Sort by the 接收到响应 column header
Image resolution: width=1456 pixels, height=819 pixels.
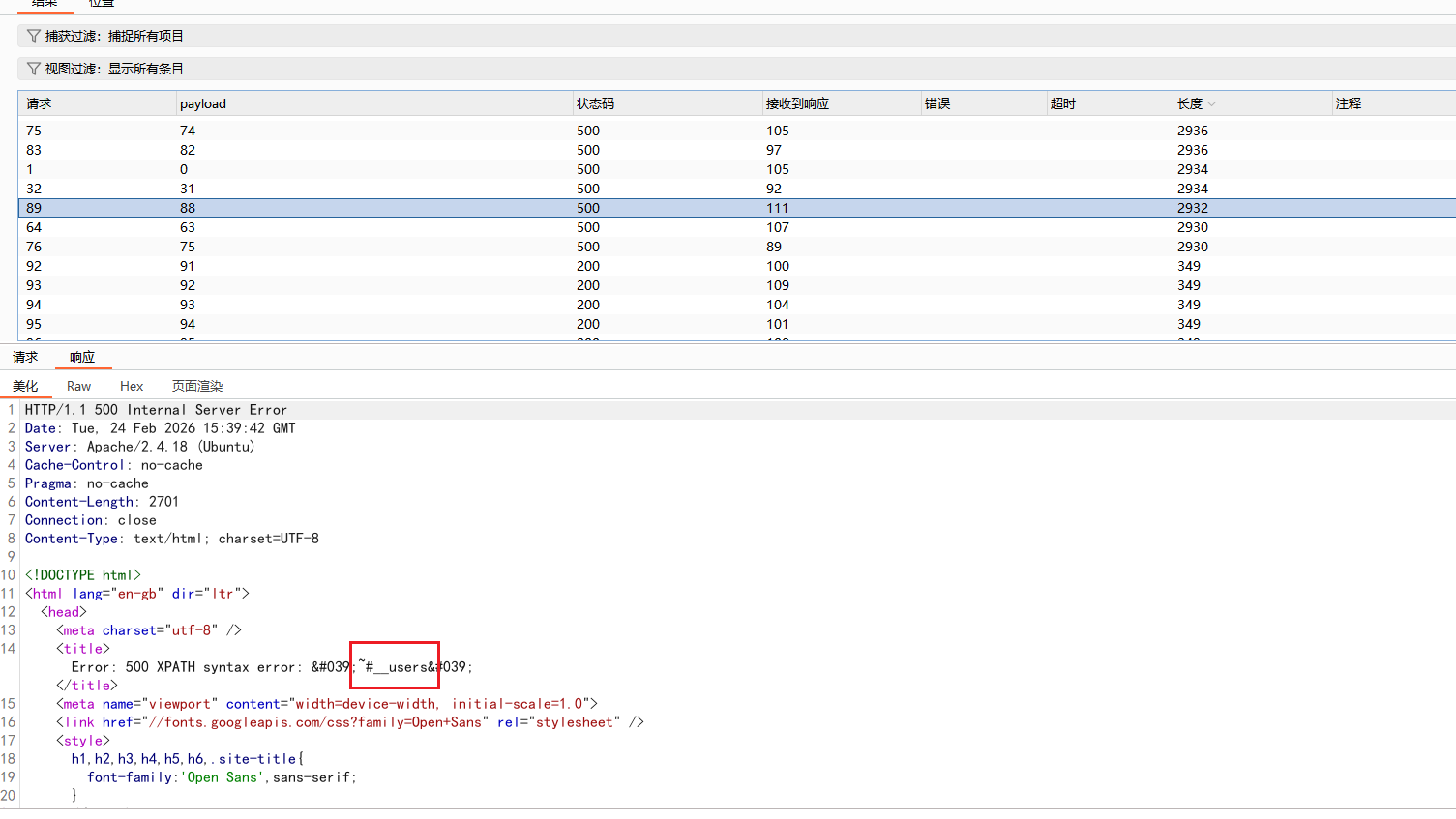(x=797, y=103)
